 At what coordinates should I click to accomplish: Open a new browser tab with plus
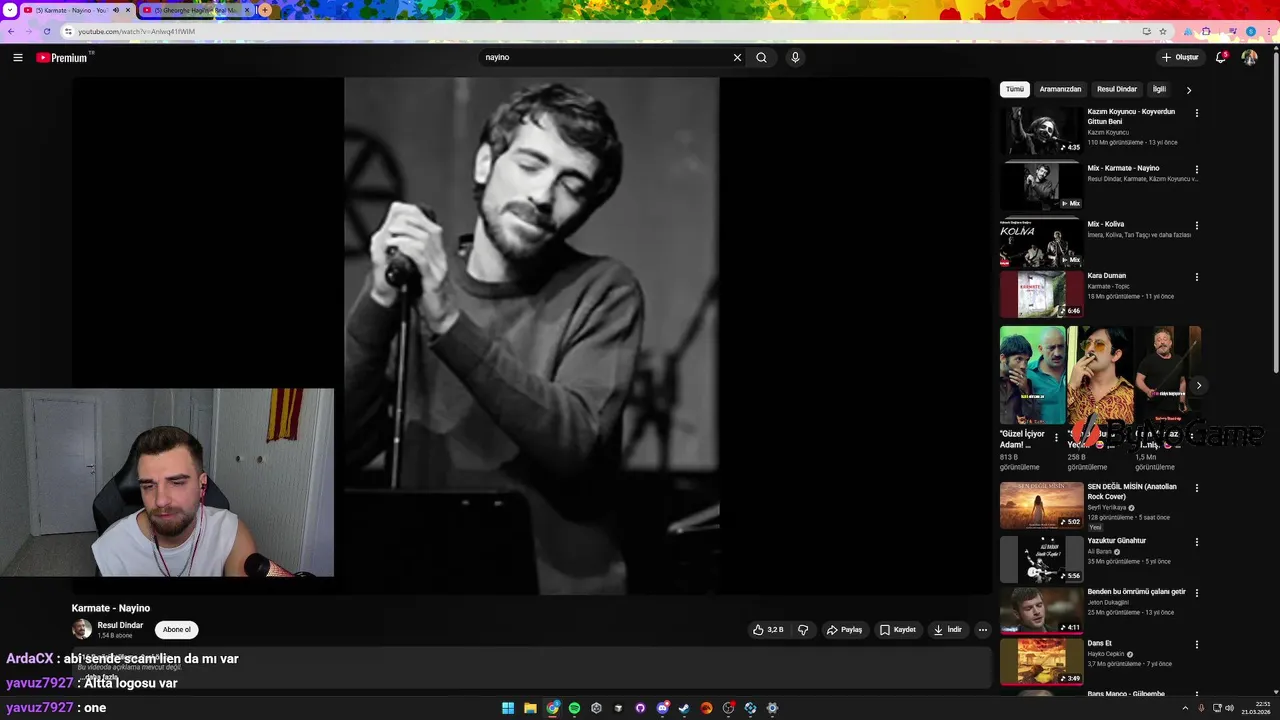(265, 10)
